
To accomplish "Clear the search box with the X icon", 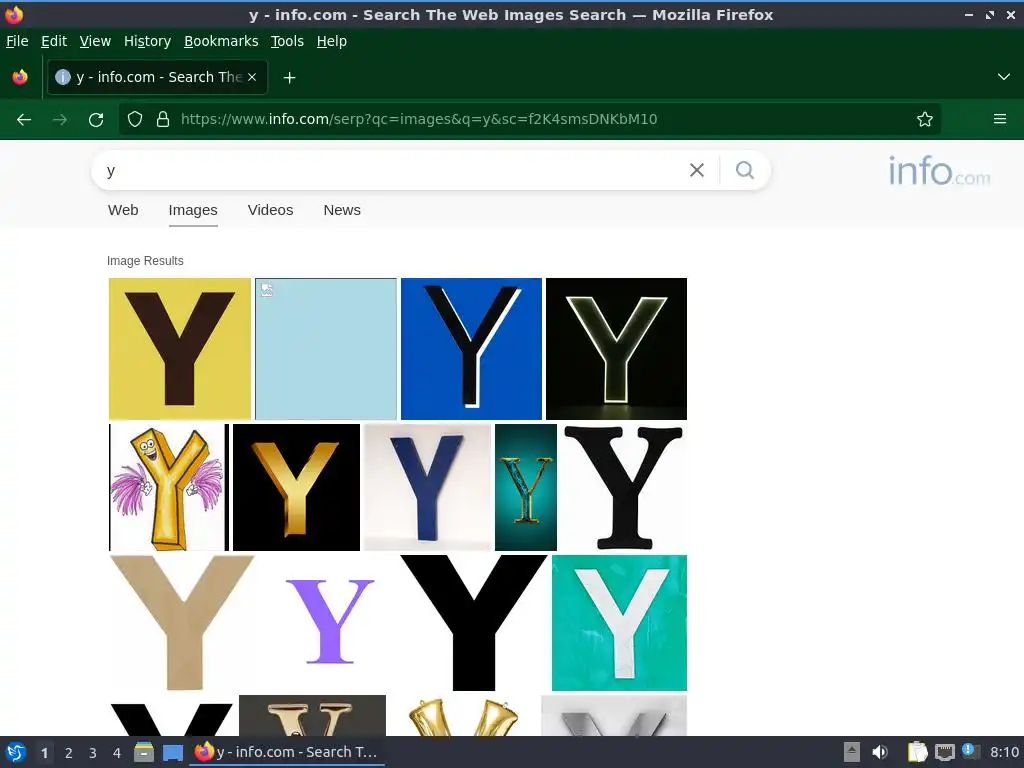I will (697, 170).
